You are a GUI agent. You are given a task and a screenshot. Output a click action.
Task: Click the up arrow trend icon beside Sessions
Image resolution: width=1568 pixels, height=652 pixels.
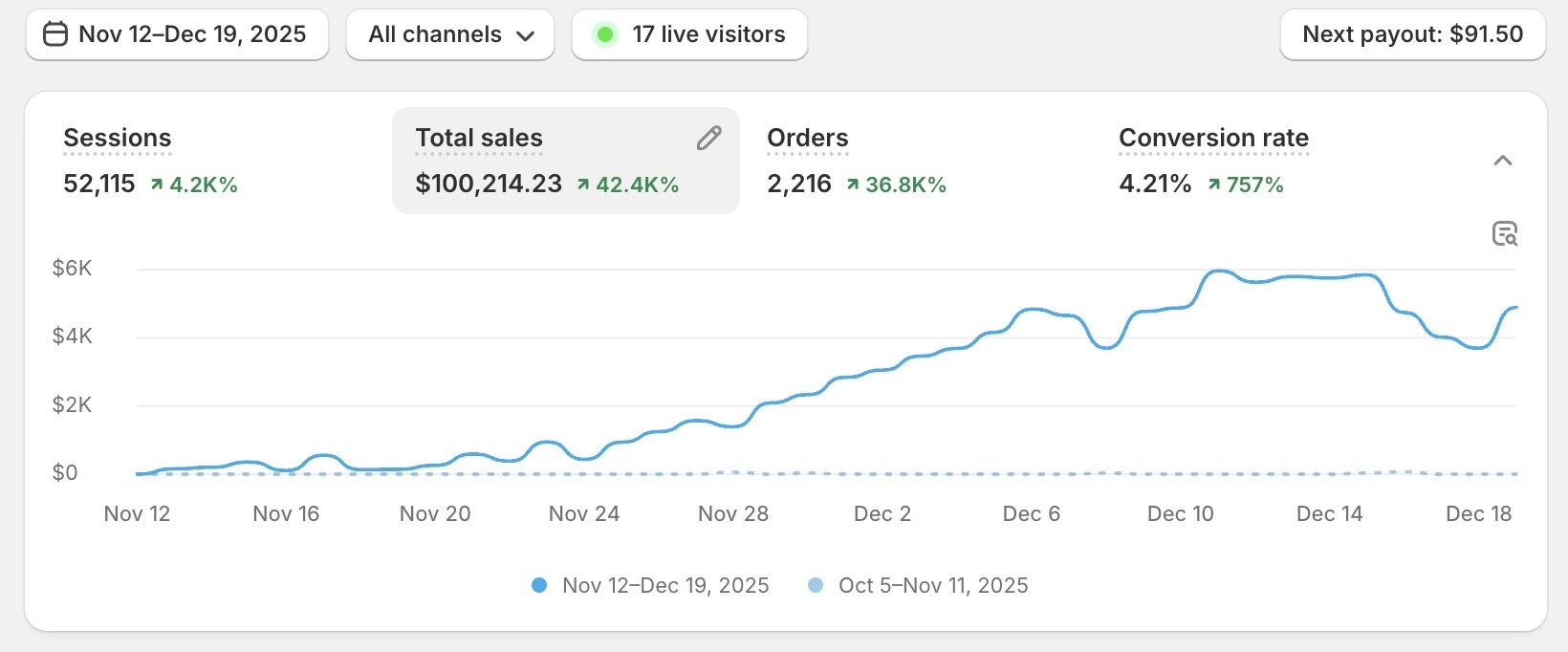coord(157,185)
